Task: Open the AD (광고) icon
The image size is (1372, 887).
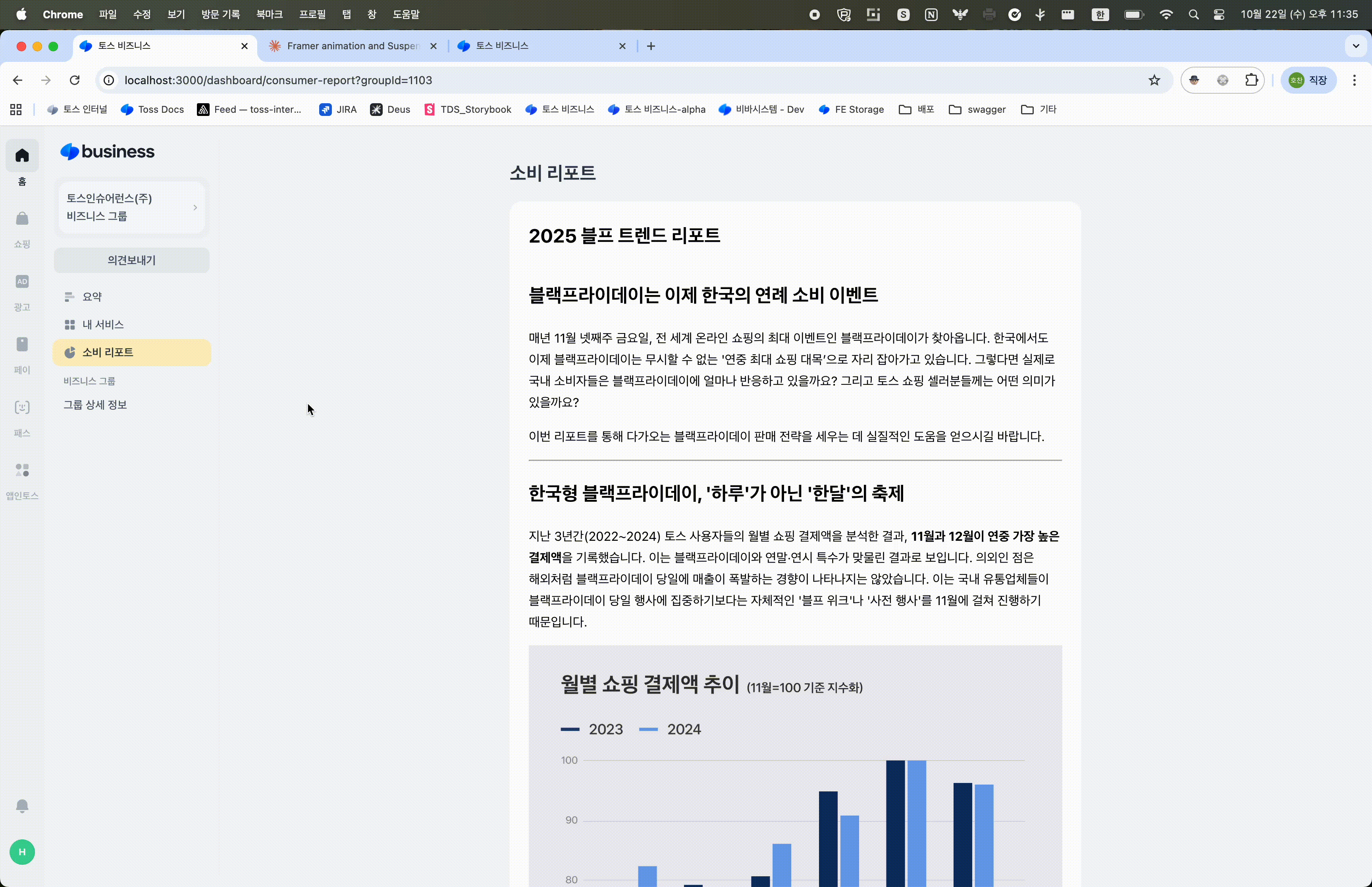Action: point(22,282)
